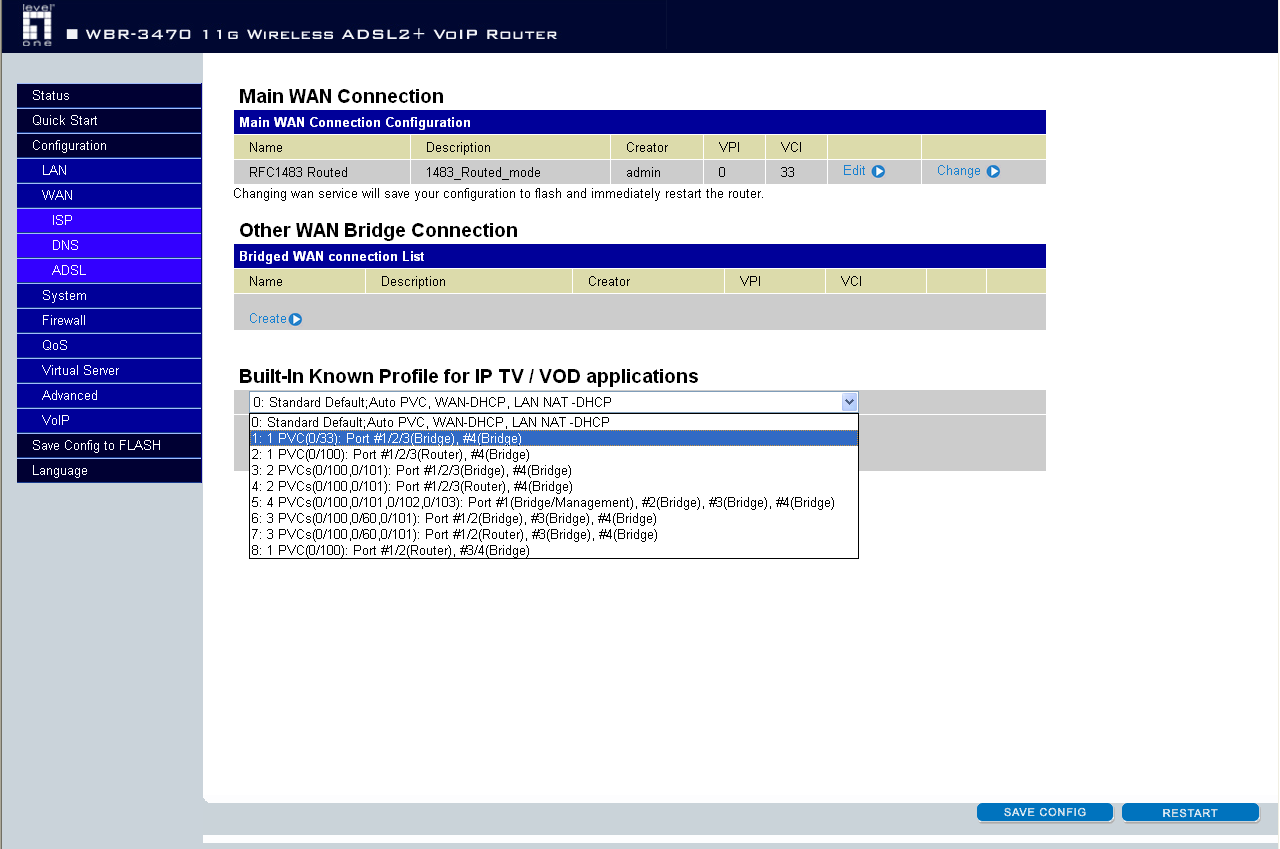Click the RESTART button

pos(1190,813)
